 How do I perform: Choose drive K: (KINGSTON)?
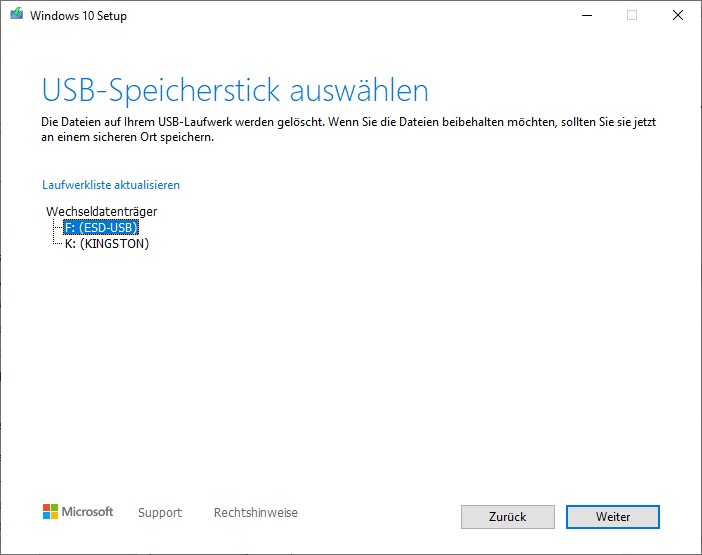tap(107, 243)
